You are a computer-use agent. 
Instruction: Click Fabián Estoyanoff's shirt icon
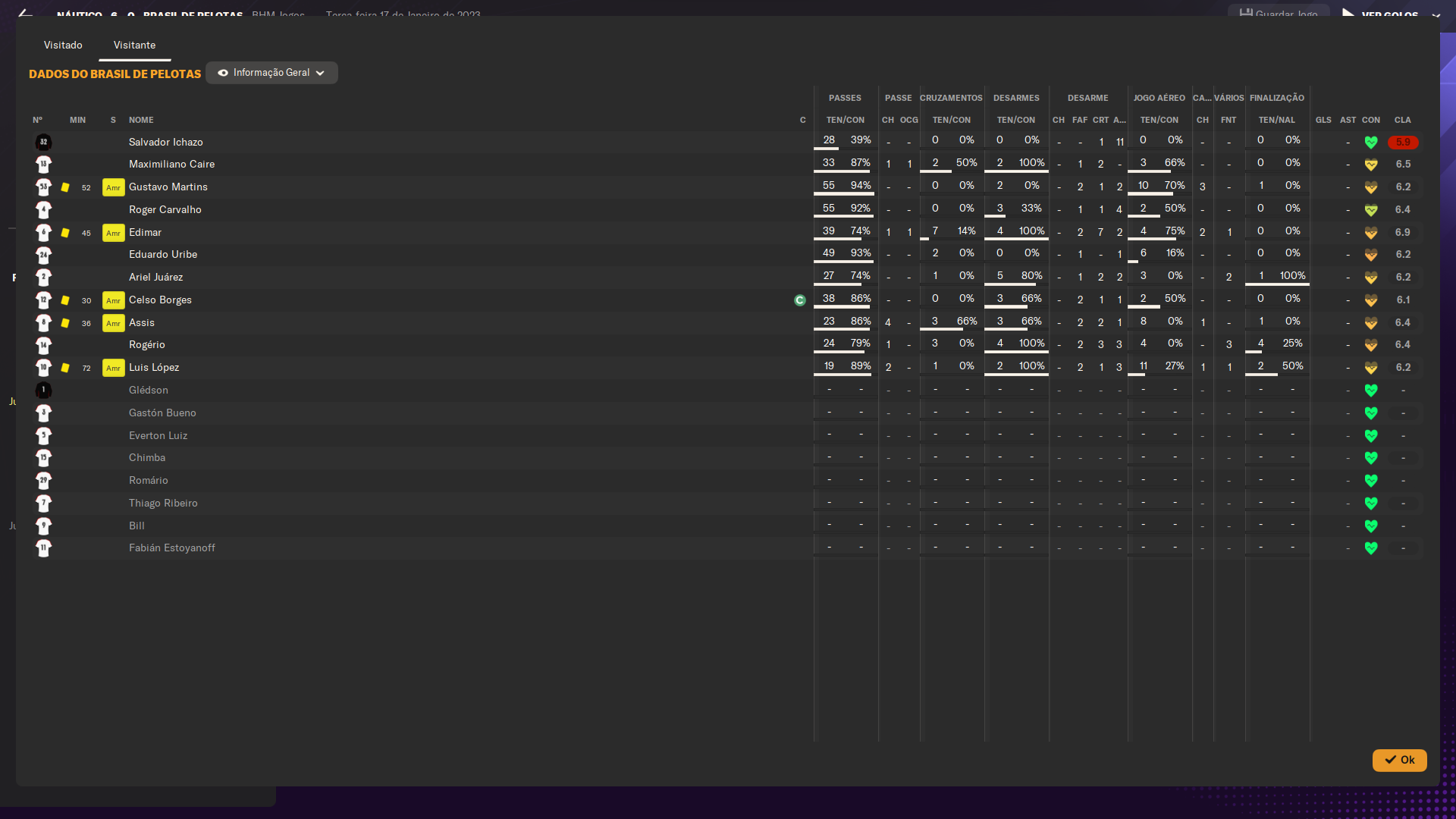click(43, 548)
